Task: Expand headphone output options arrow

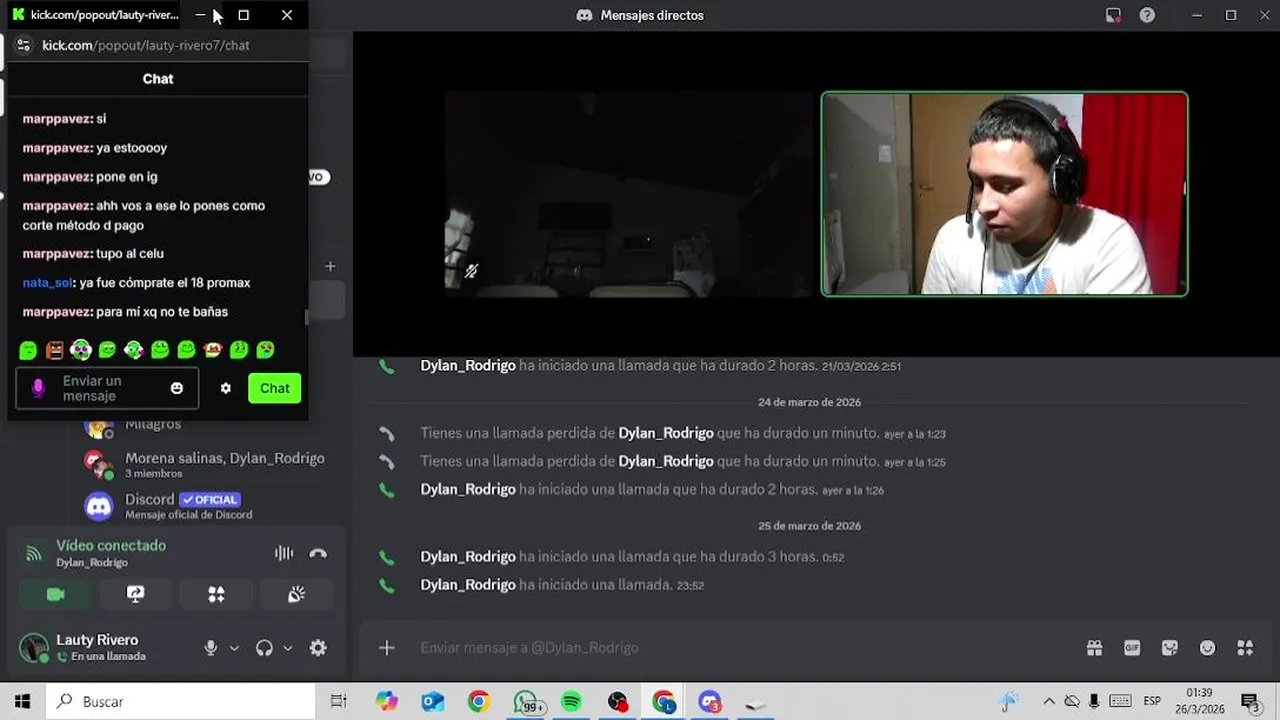Action: pos(288,648)
